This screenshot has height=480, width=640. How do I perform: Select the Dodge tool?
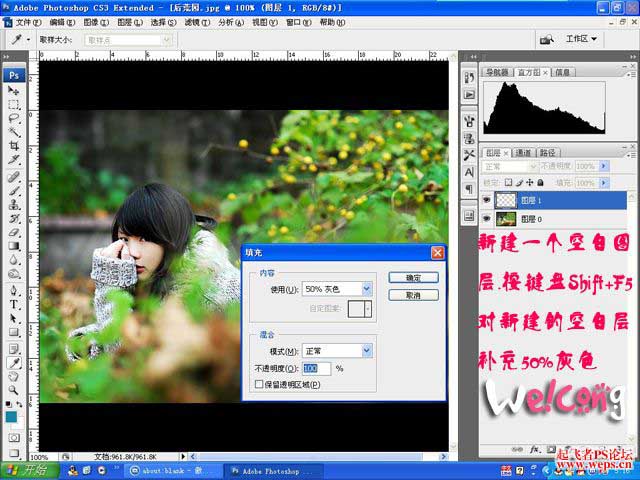[x=13, y=274]
